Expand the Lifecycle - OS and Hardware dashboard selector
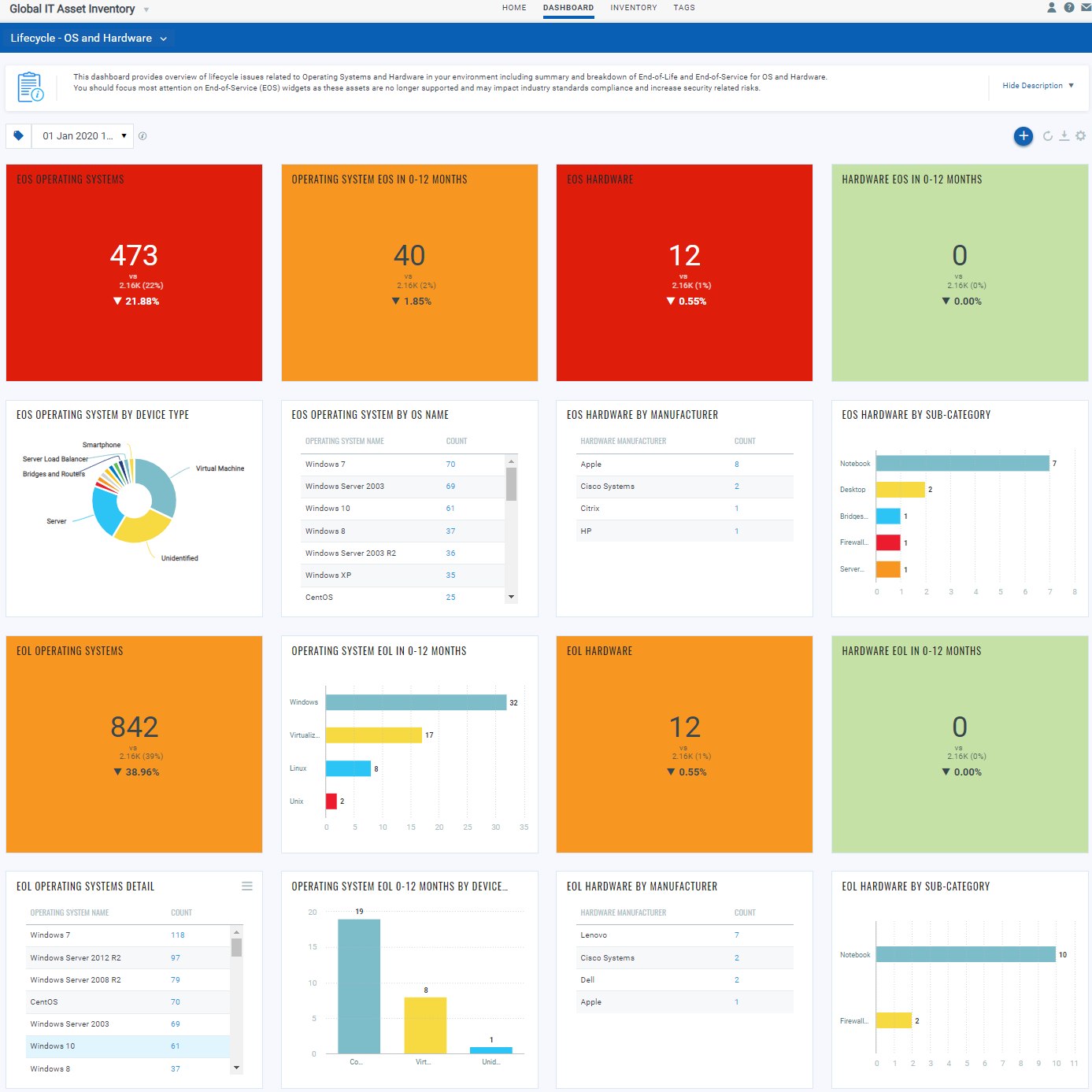This screenshot has height=1092, width=1092. click(x=163, y=38)
